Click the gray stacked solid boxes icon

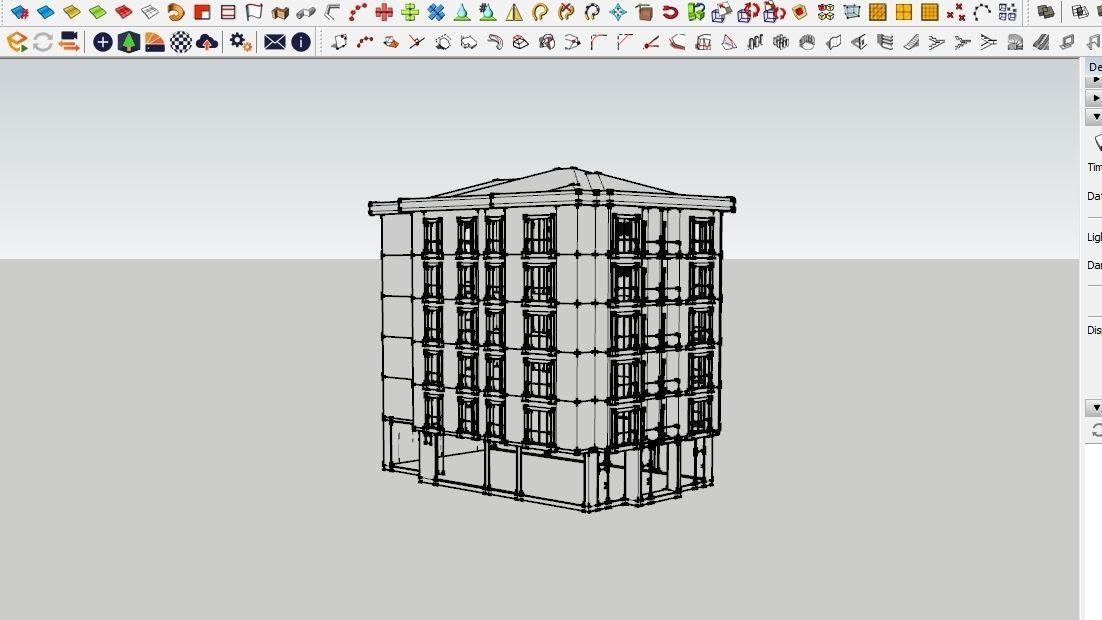[x=1046, y=12]
